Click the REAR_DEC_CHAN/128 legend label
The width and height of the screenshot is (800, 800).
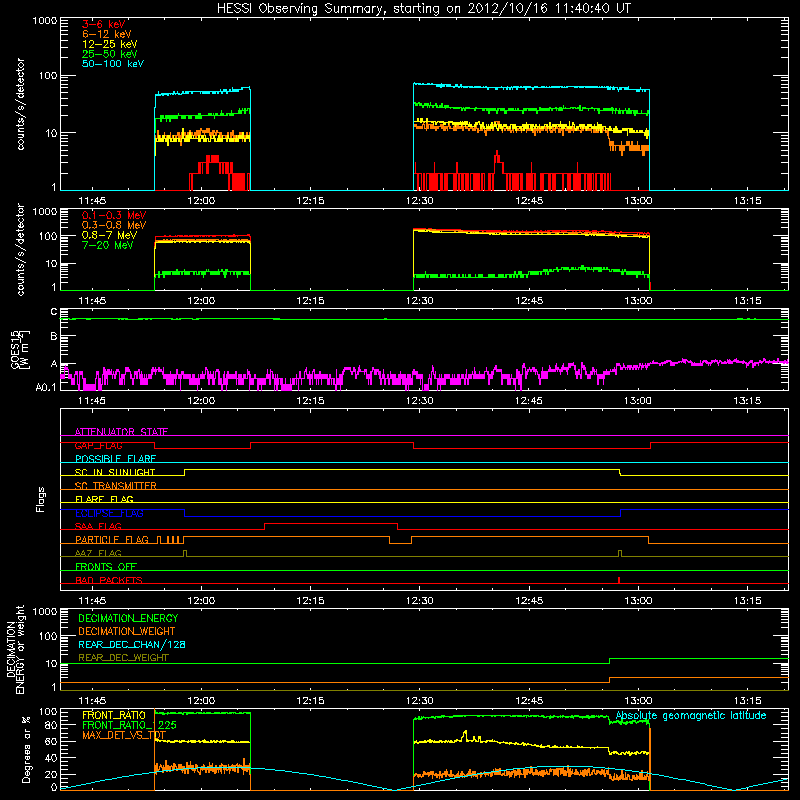pos(132,644)
